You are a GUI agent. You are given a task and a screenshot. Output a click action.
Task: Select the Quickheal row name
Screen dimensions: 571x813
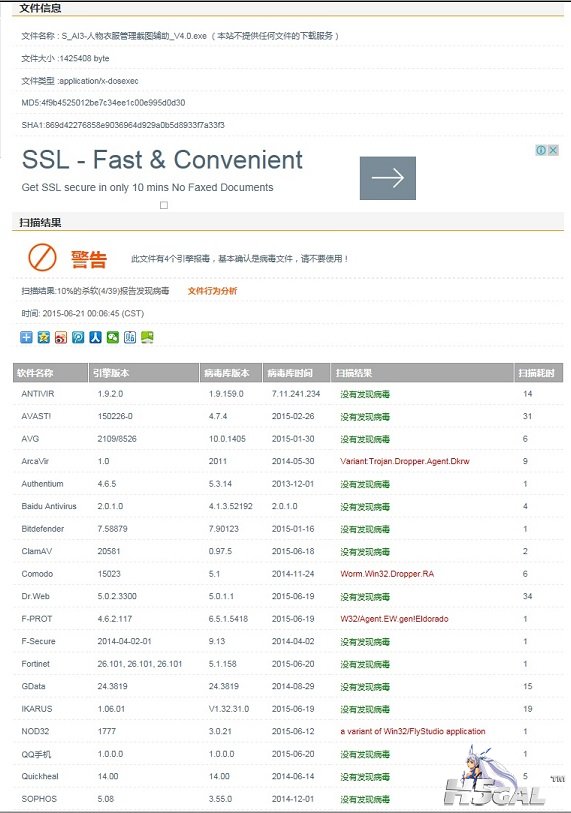[39, 776]
